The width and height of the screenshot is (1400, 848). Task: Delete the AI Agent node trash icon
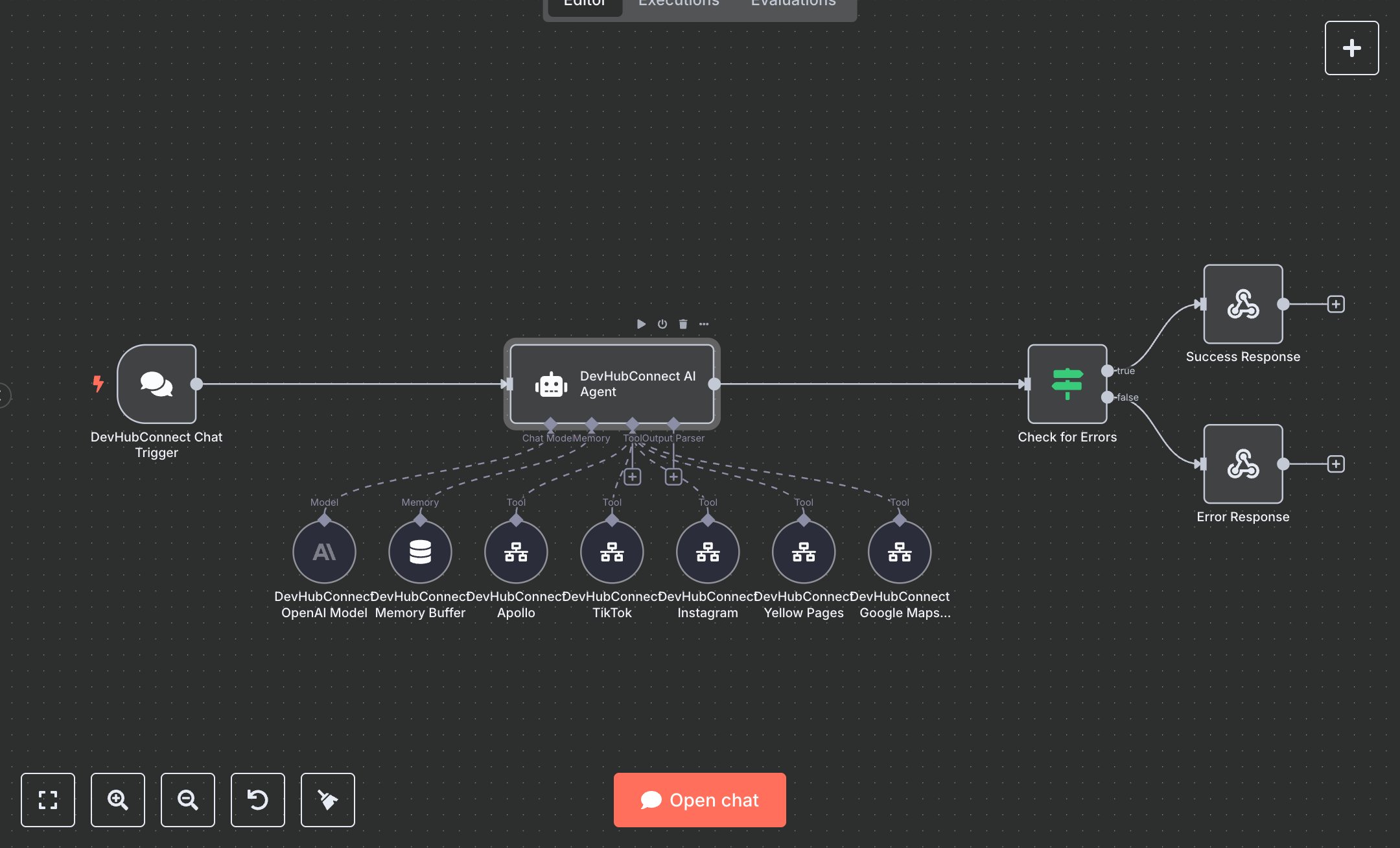click(x=683, y=324)
